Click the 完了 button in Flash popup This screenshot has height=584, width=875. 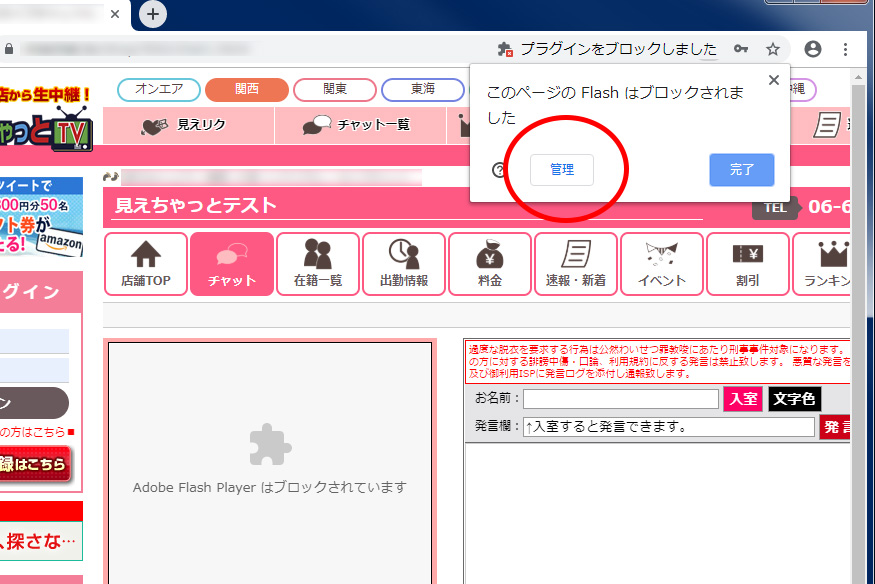pos(742,170)
